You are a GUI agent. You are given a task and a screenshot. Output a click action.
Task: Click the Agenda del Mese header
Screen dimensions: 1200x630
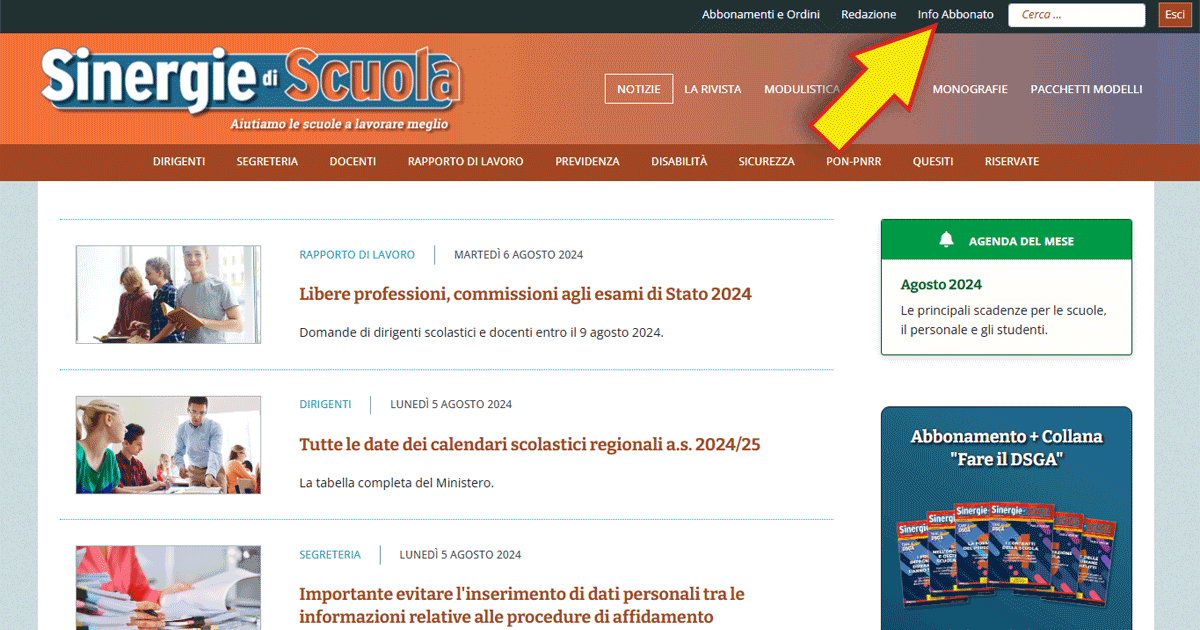pyautogui.click(x=1006, y=241)
